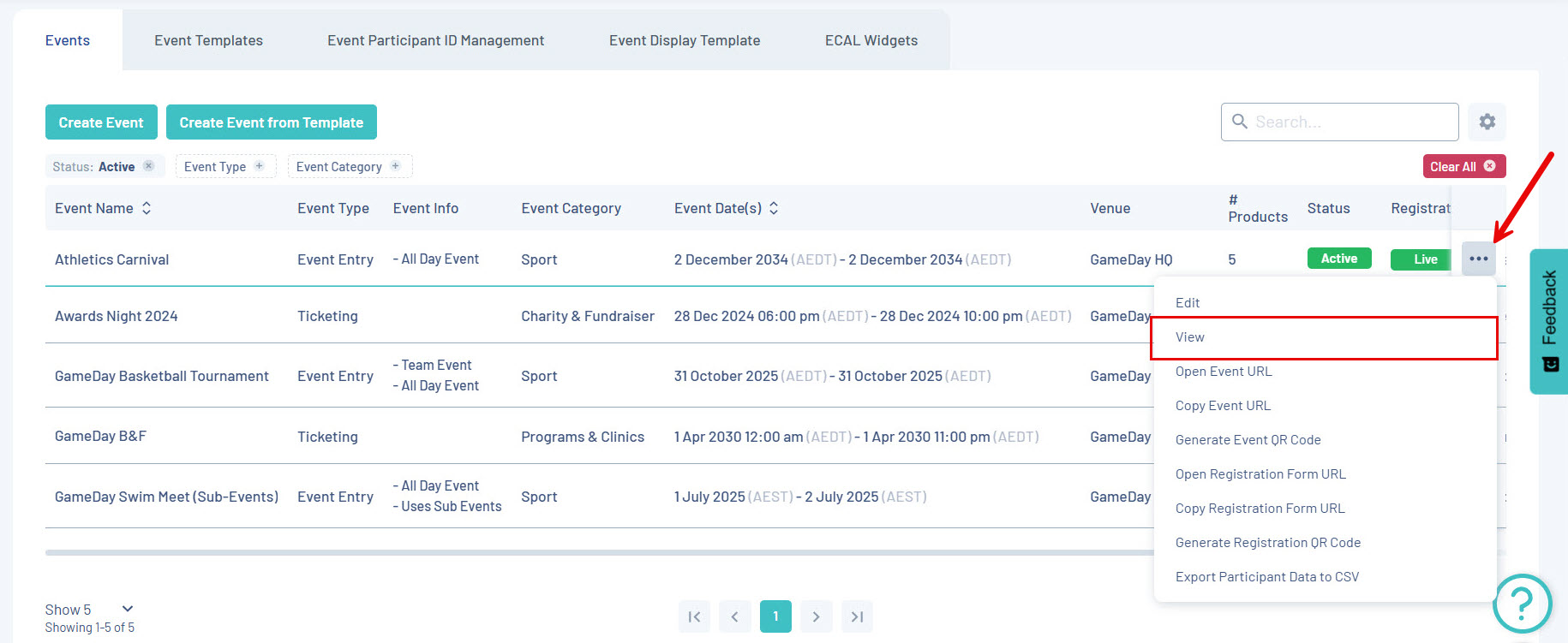
Task: Go to the first page of results
Action: [694, 616]
